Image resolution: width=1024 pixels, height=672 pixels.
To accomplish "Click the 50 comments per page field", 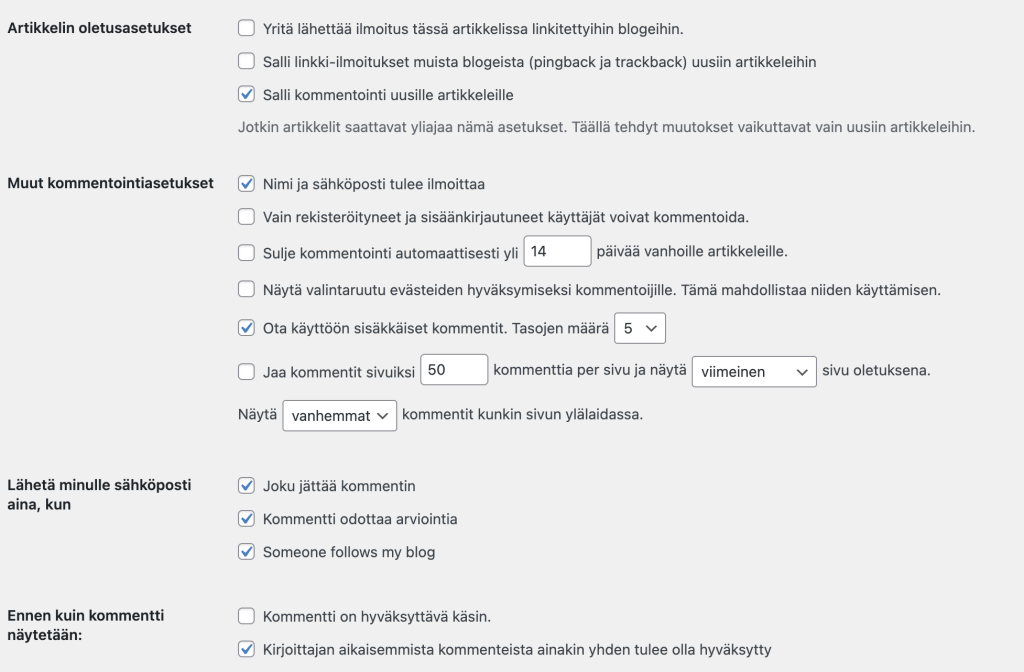I will (454, 371).
